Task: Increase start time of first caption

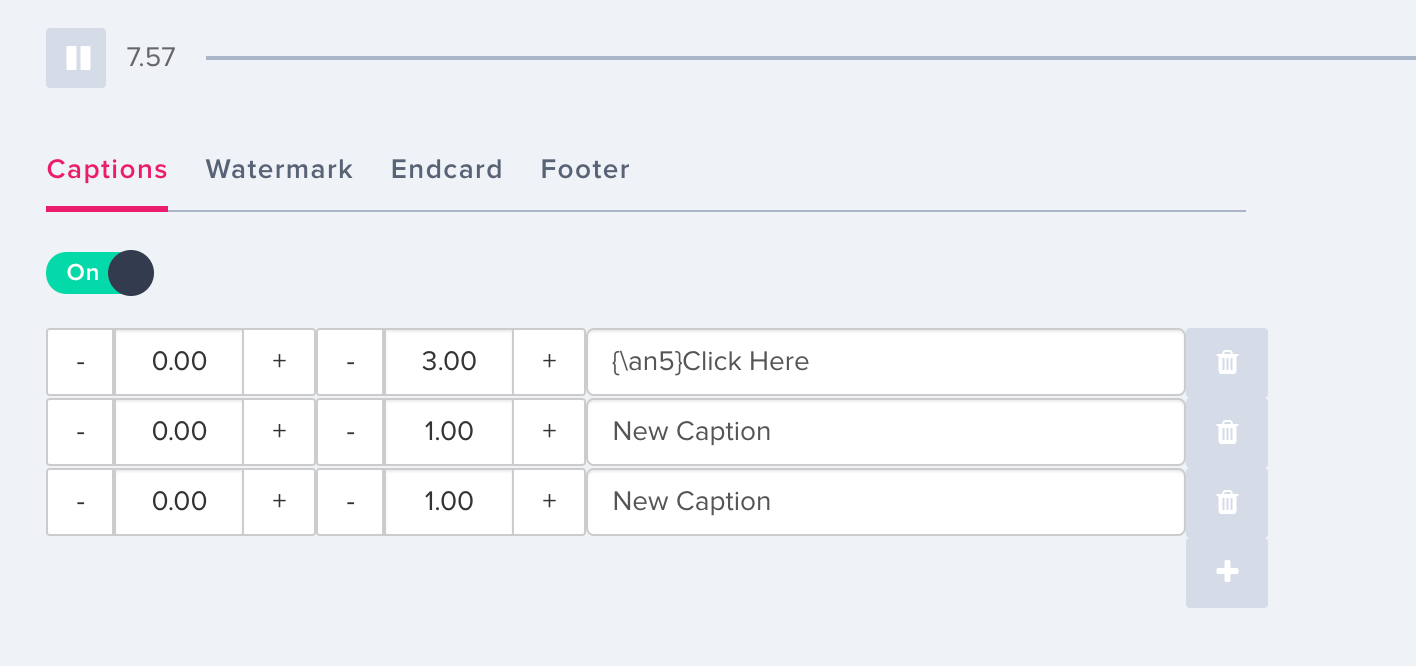Action: 279,361
